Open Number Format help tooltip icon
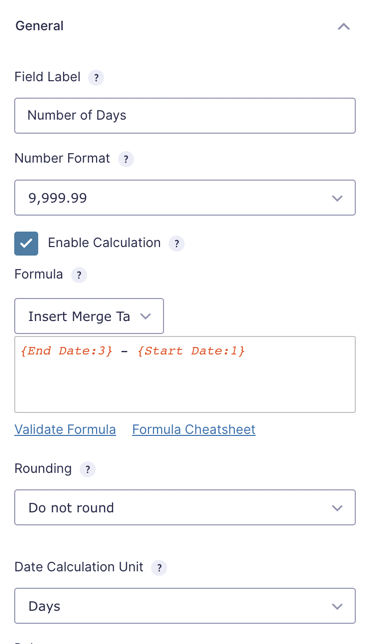This screenshot has height=644, width=370. [126, 159]
